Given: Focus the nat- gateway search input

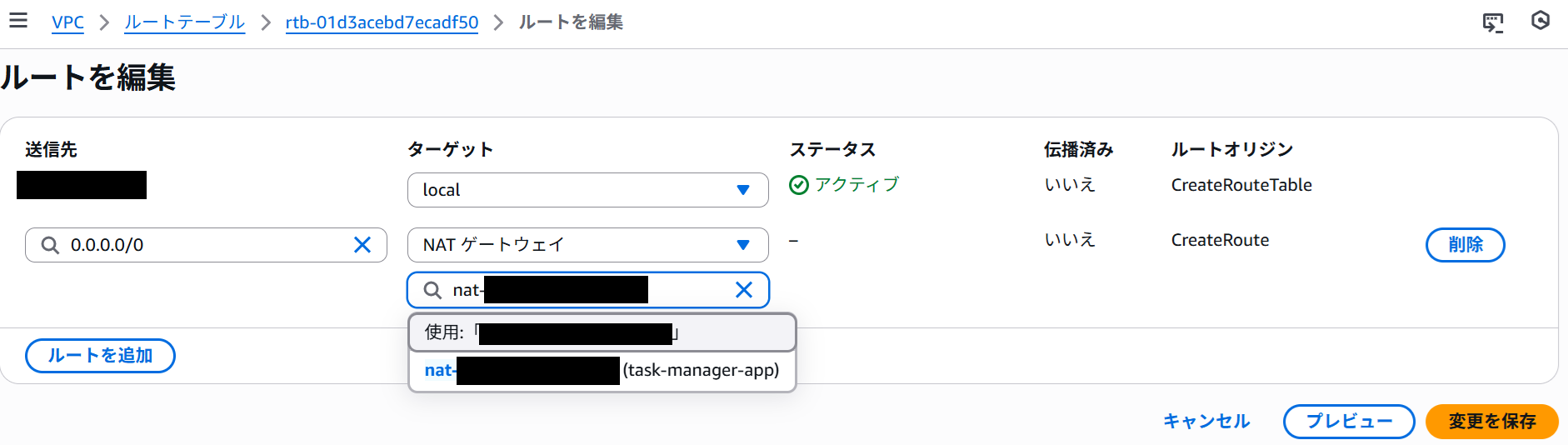Looking at the screenshot, I should coord(588,290).
